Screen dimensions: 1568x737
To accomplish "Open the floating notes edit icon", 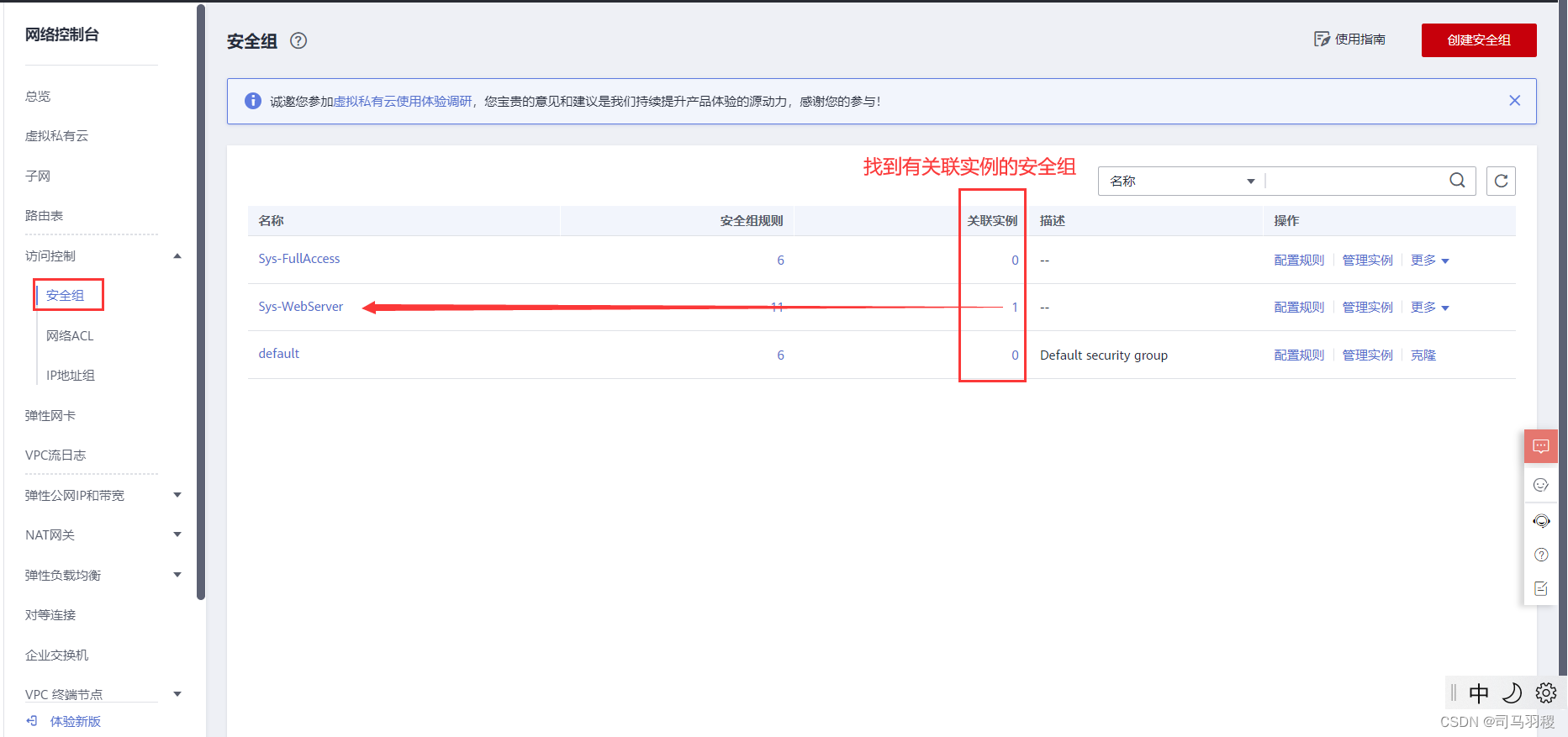I will (1541, 589).
